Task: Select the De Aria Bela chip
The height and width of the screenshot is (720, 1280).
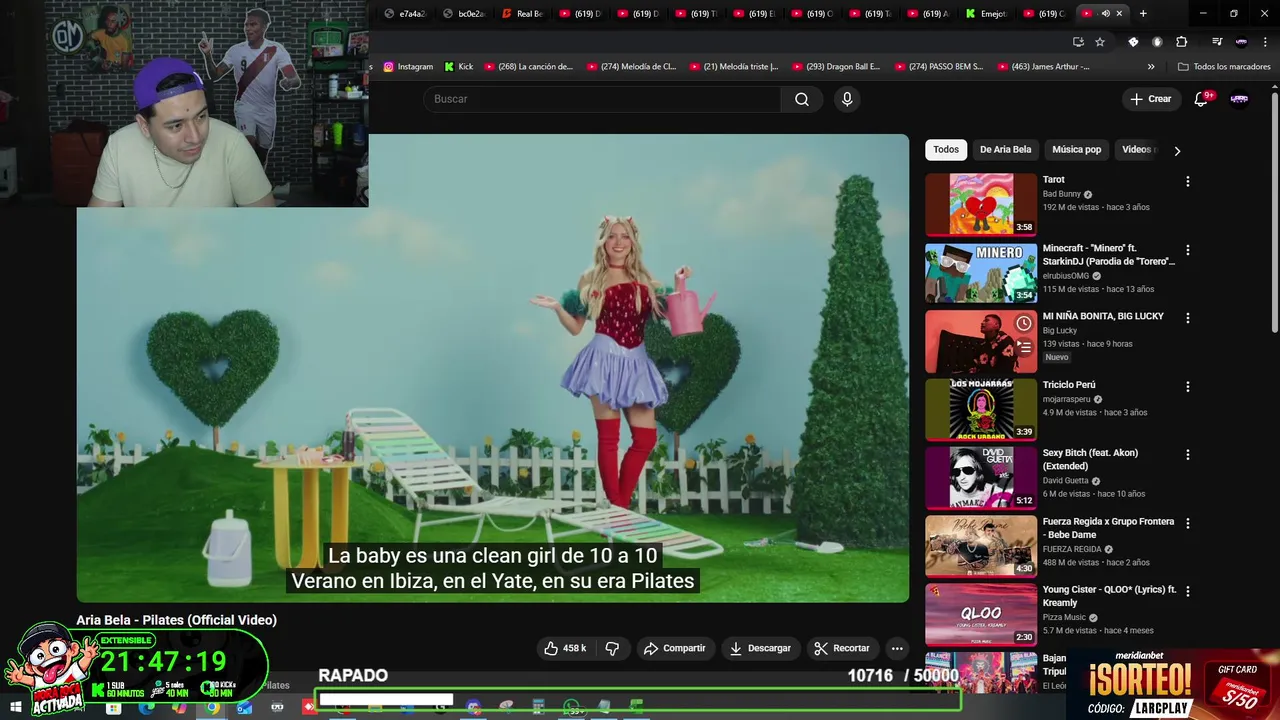Action: coord(1005,150)
